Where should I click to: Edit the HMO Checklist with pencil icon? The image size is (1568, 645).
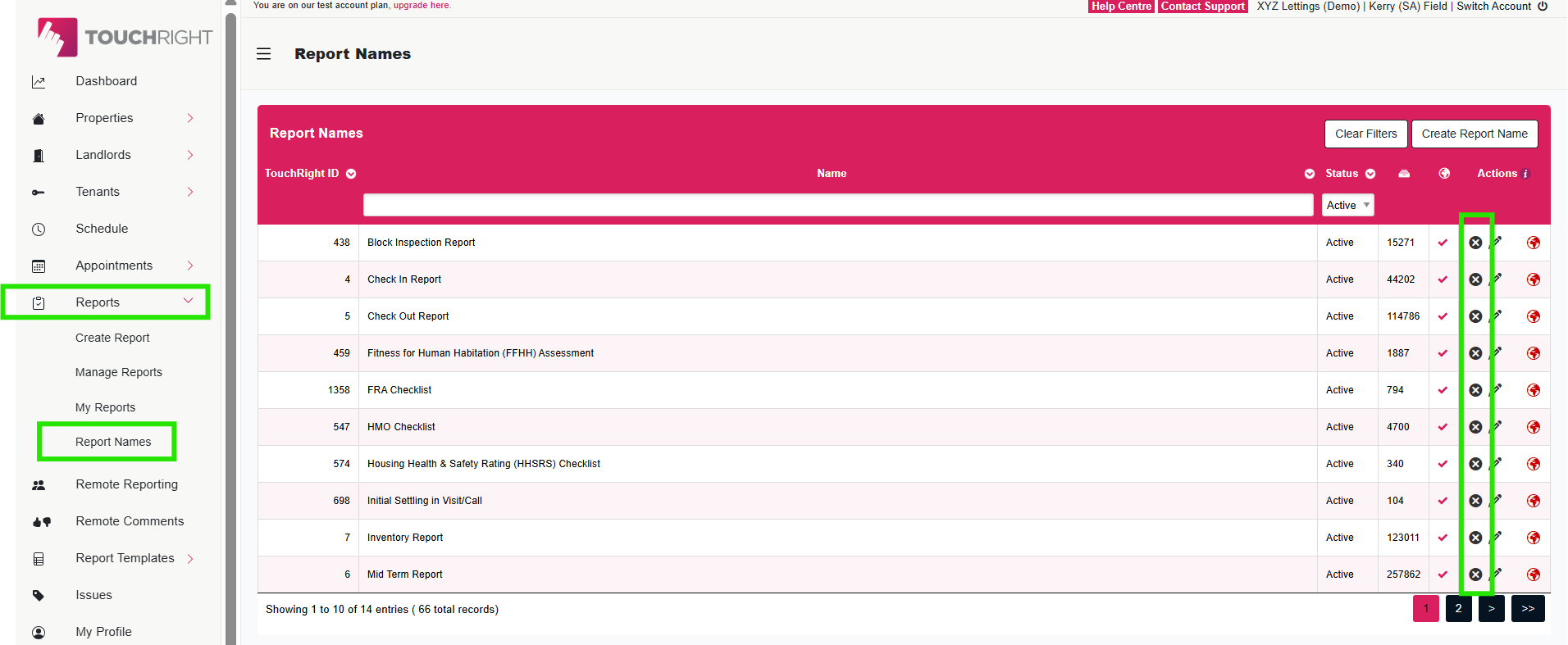(1497, 426)
